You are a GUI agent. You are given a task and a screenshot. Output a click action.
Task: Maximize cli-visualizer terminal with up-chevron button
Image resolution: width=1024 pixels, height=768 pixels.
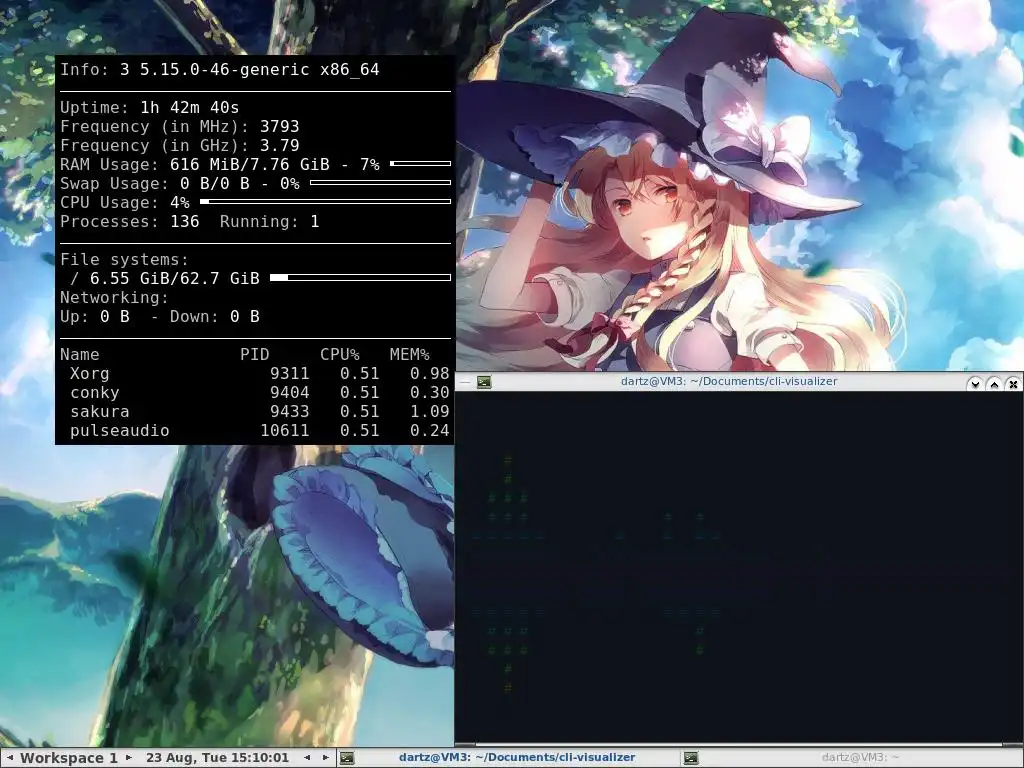click(x=994, y=384)
